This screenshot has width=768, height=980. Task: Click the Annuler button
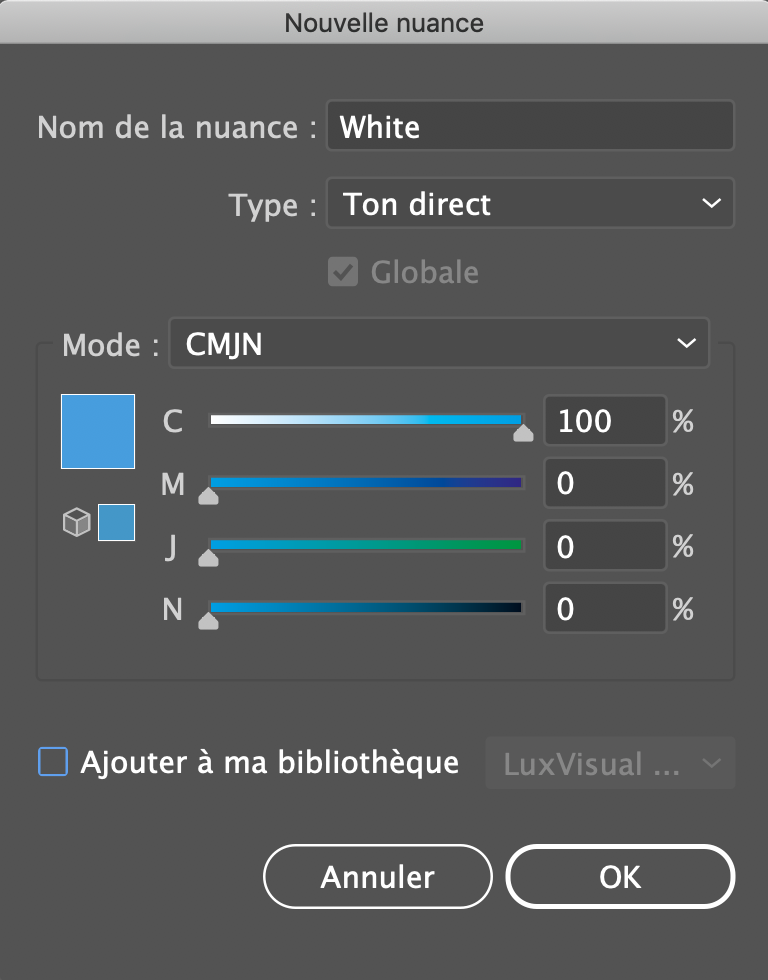[378, 877]
